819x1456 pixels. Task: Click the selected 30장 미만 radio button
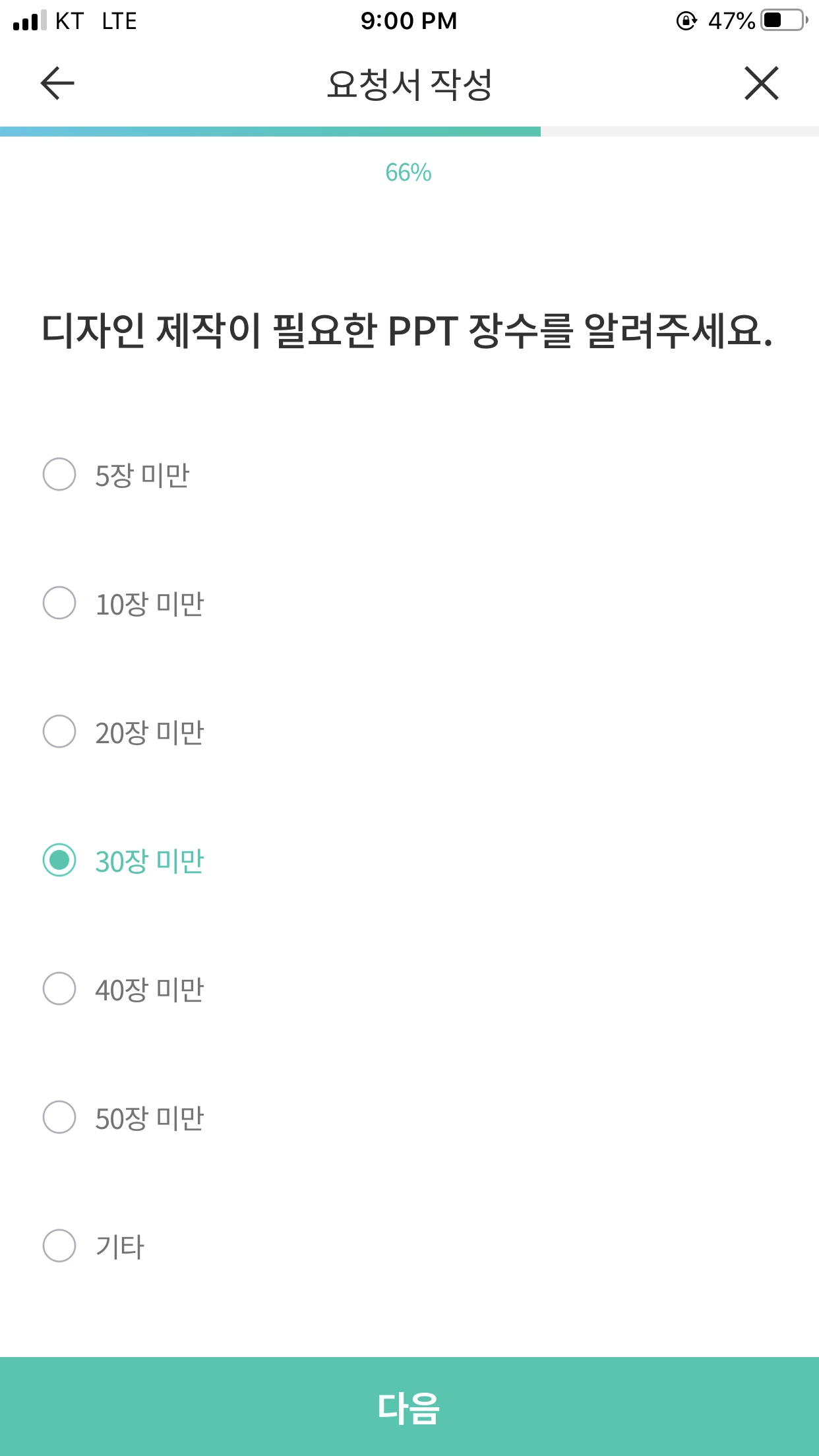click(59, 860)
